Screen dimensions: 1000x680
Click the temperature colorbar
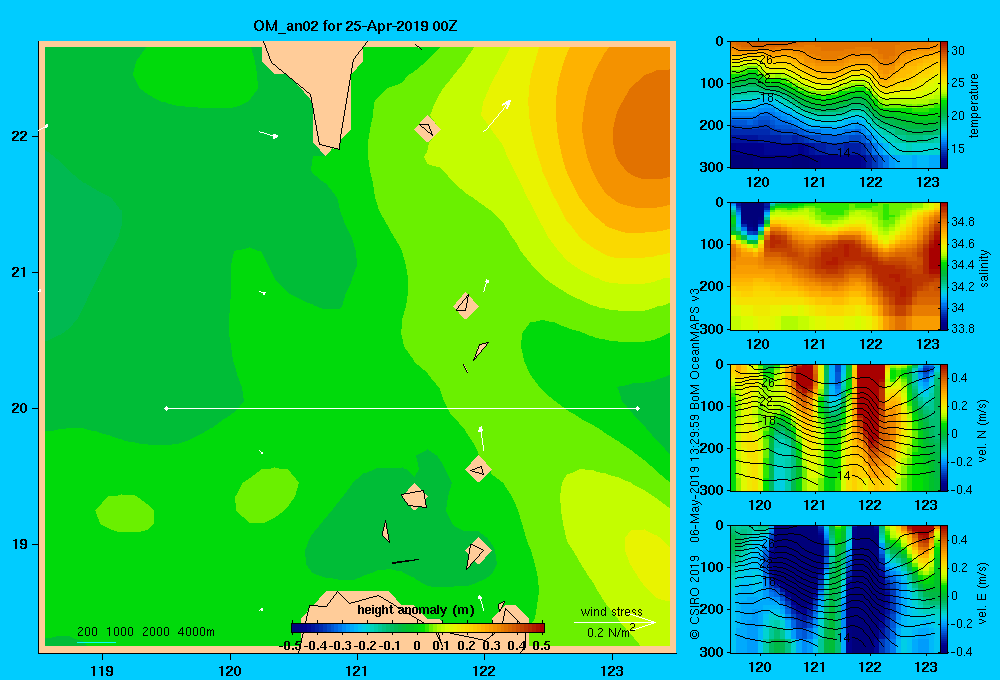click(944, 105)
